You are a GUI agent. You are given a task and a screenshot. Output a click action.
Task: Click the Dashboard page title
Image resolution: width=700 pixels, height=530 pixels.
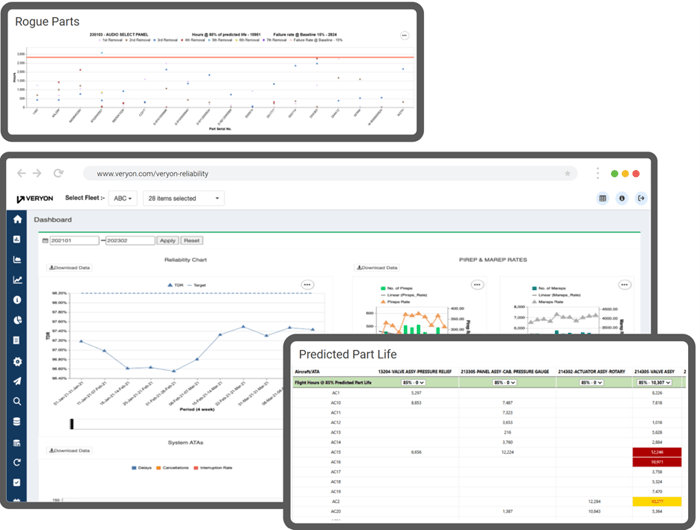coord(53,220)
